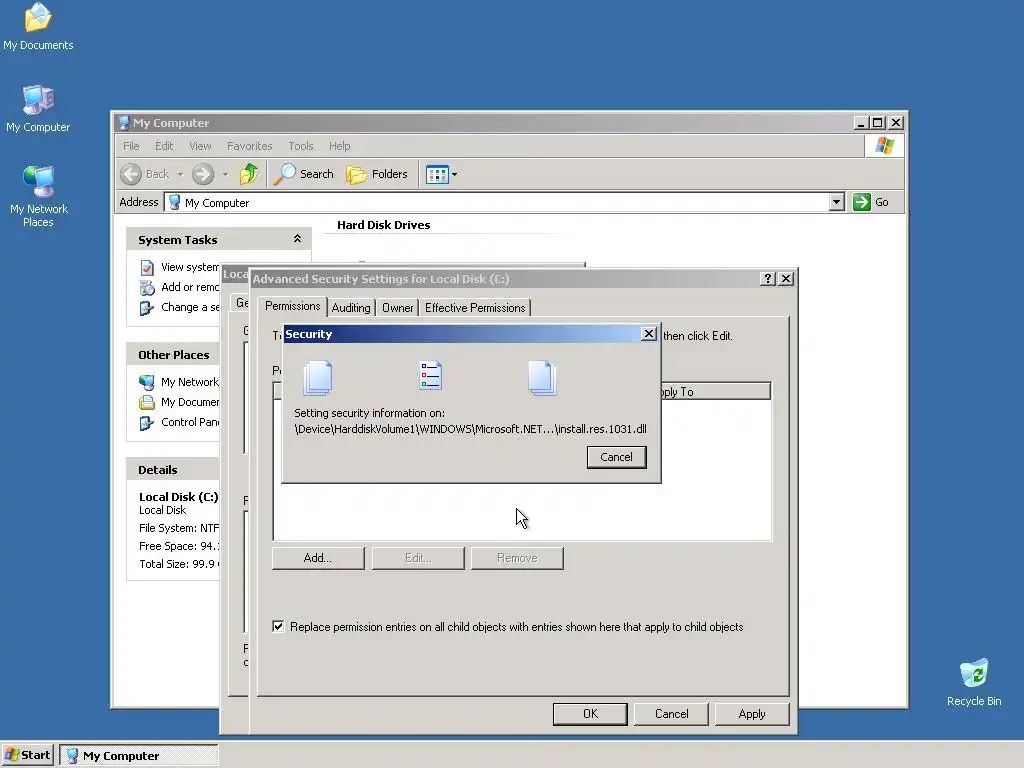This screenshot has height=768, width=1024.
Task: Click the Add or remove programs icon
Action: (147, 287)
